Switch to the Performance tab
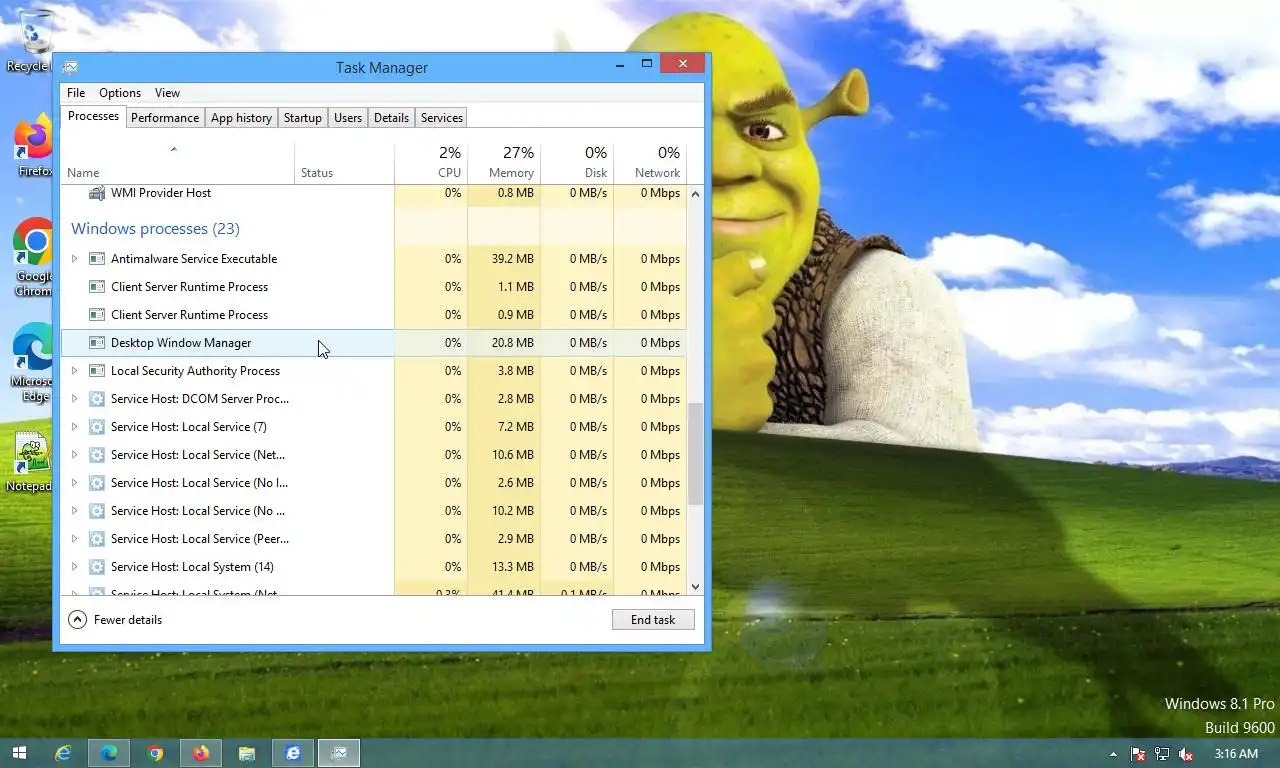The width and height of the screenshot is (1280, 768). pos(165,118)
